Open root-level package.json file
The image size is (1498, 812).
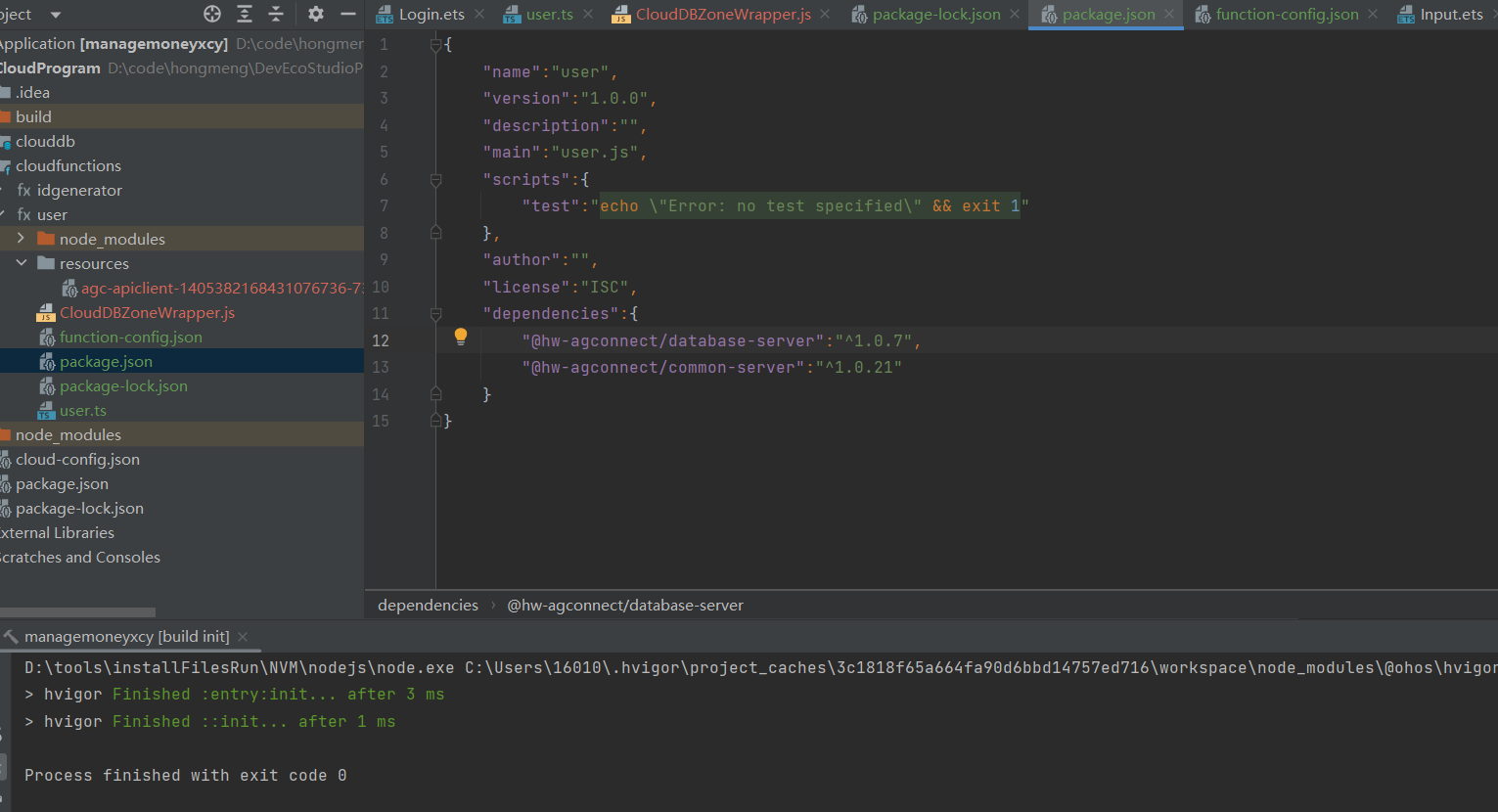pos(62,483)
